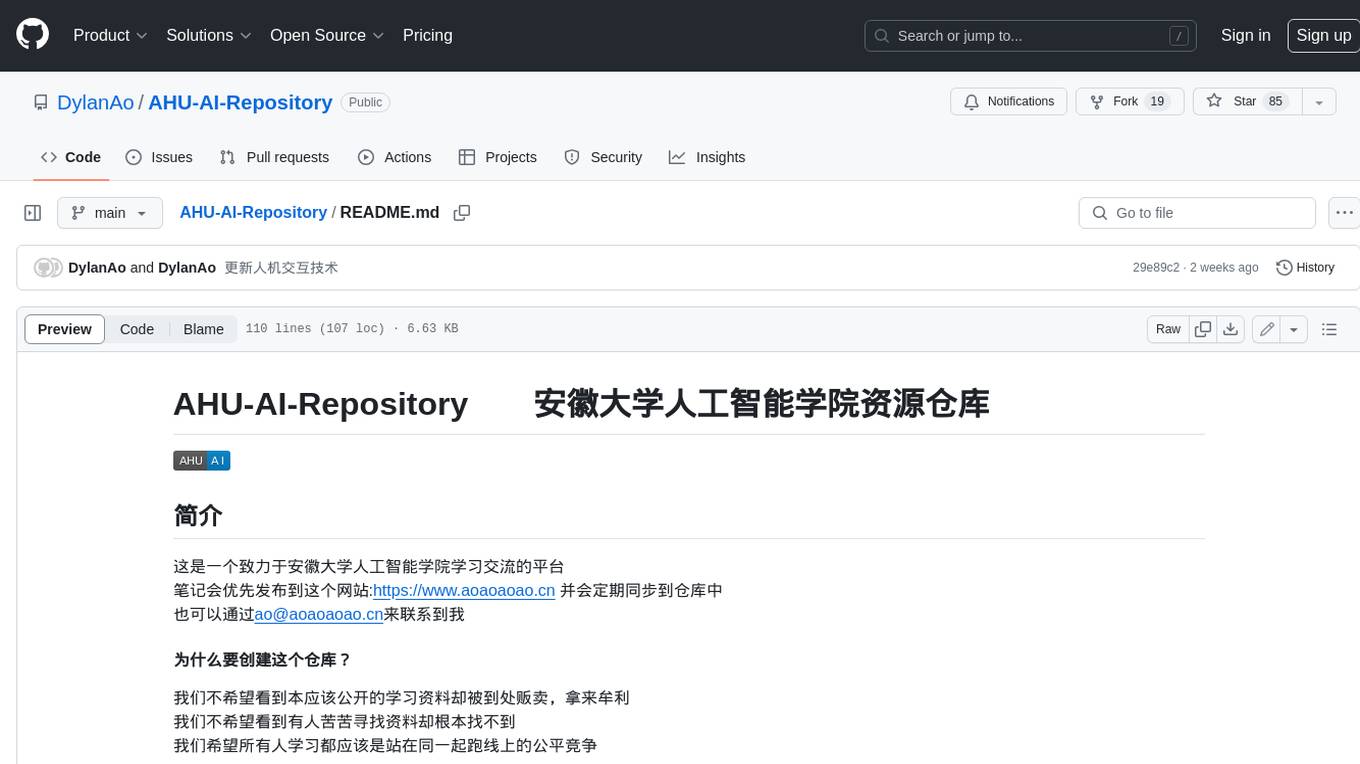This screenshot has height=764, width=1360.
Task: Open the GitHub homepage logo
Action: (32, 35)
